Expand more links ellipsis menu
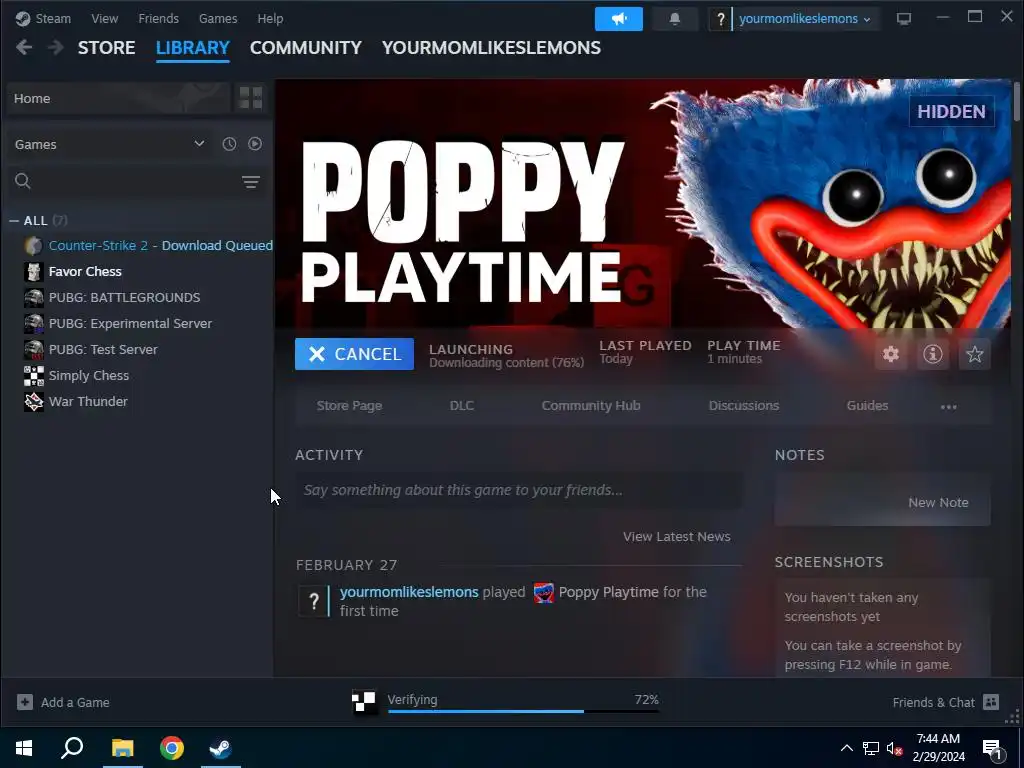The image size is (1024, 768). click(948, 406)
